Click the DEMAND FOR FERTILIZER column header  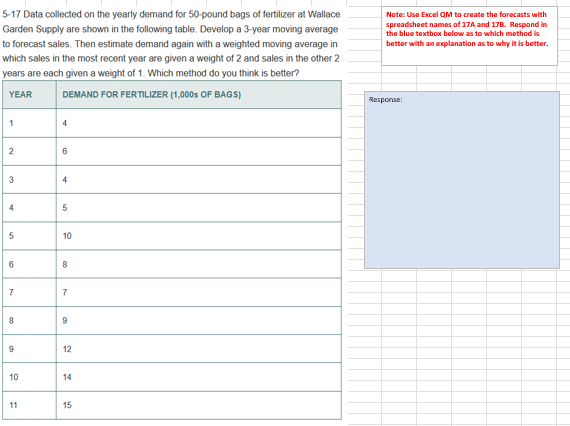pyautogui.click(x=199, y=95)
